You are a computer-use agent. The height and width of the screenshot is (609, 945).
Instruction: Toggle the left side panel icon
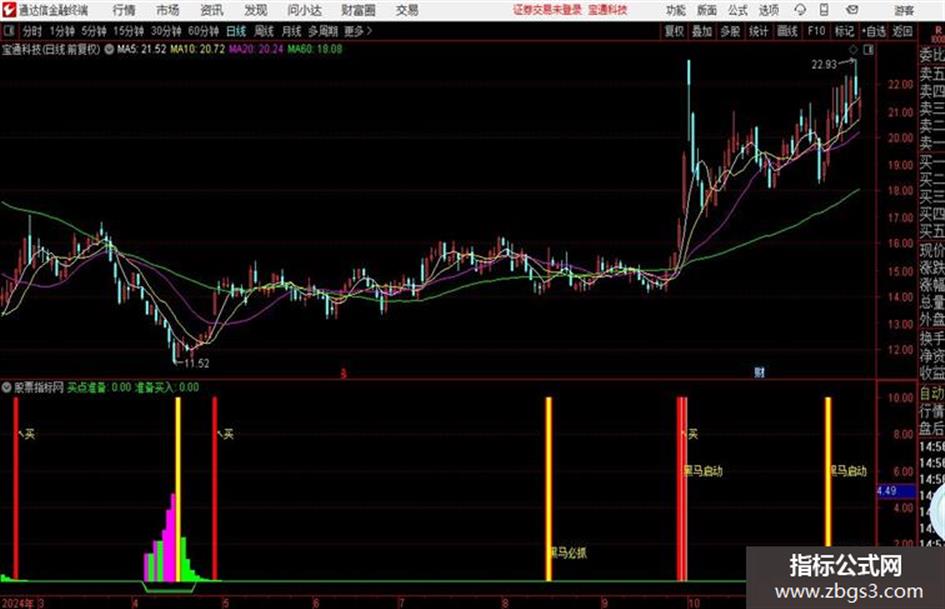tap(9, 31)
